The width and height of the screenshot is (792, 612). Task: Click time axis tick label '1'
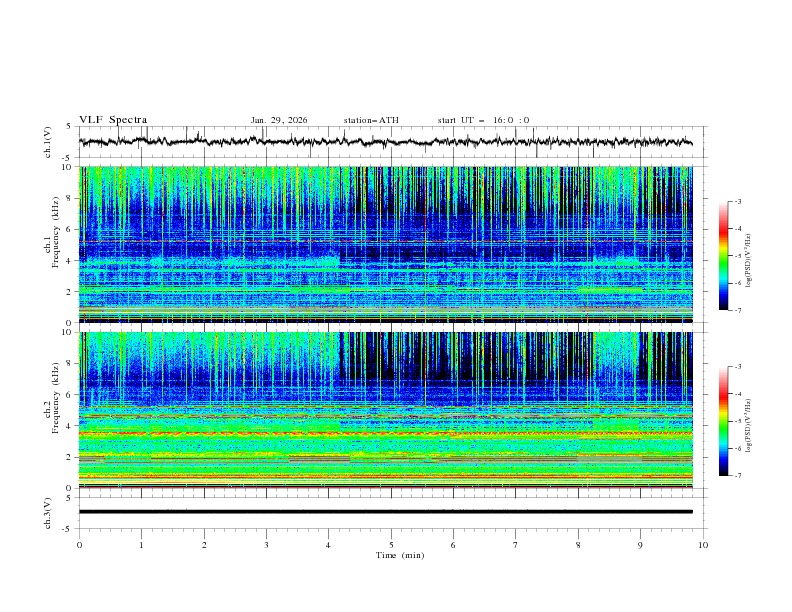(x=141, y=545)
